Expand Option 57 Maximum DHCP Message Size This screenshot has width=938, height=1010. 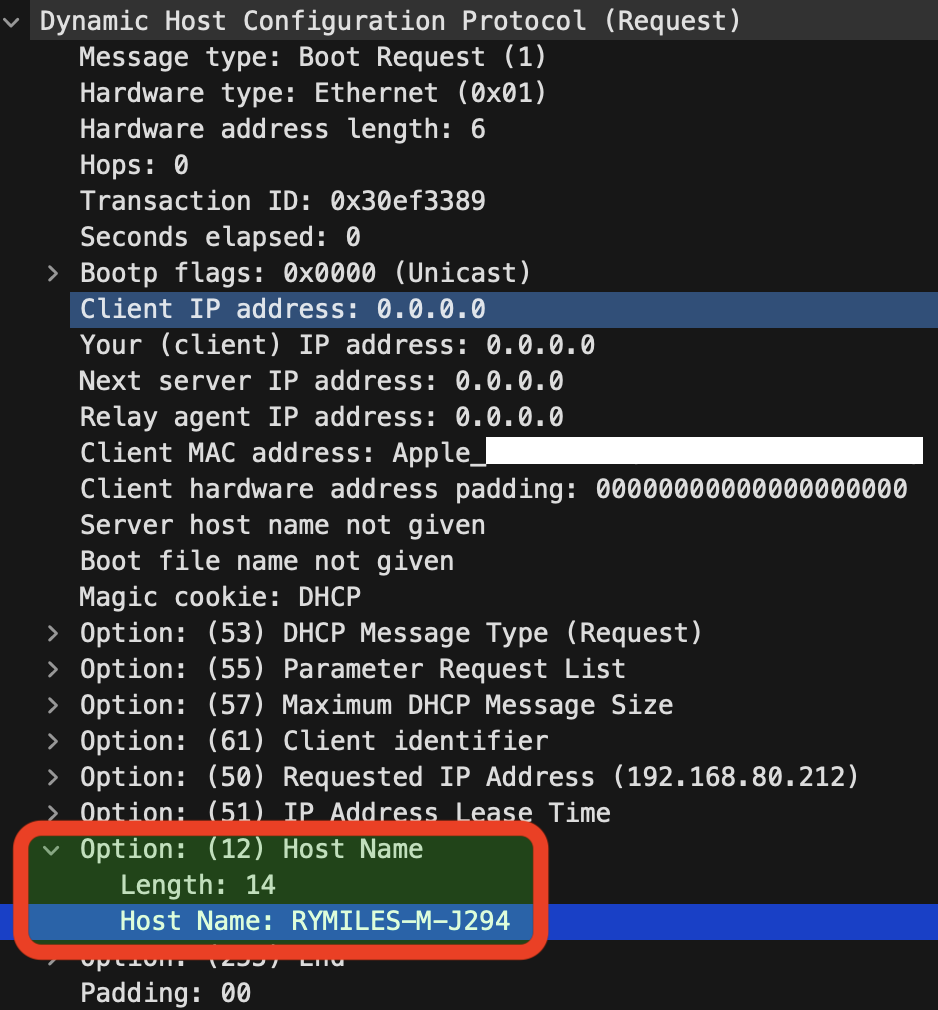tap(52, 704)
